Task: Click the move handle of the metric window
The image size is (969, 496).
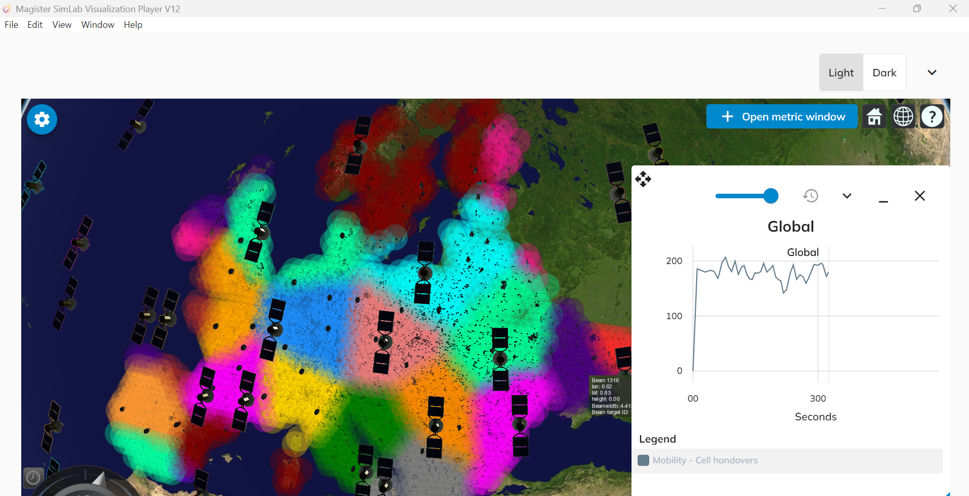Action: pyautogui.click(x=643, y=180)
